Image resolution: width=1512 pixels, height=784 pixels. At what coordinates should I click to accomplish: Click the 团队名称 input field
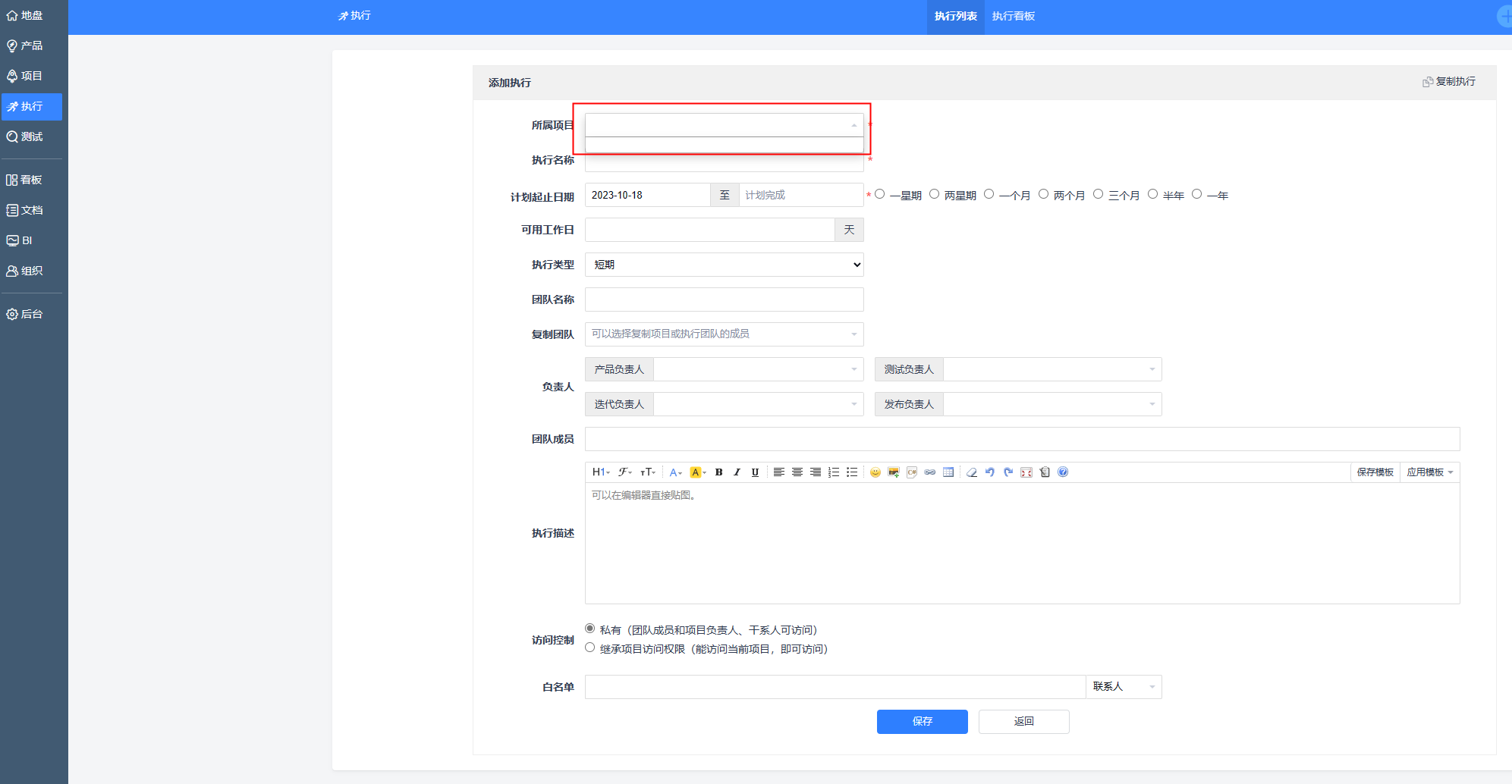[x=724, y=299]
